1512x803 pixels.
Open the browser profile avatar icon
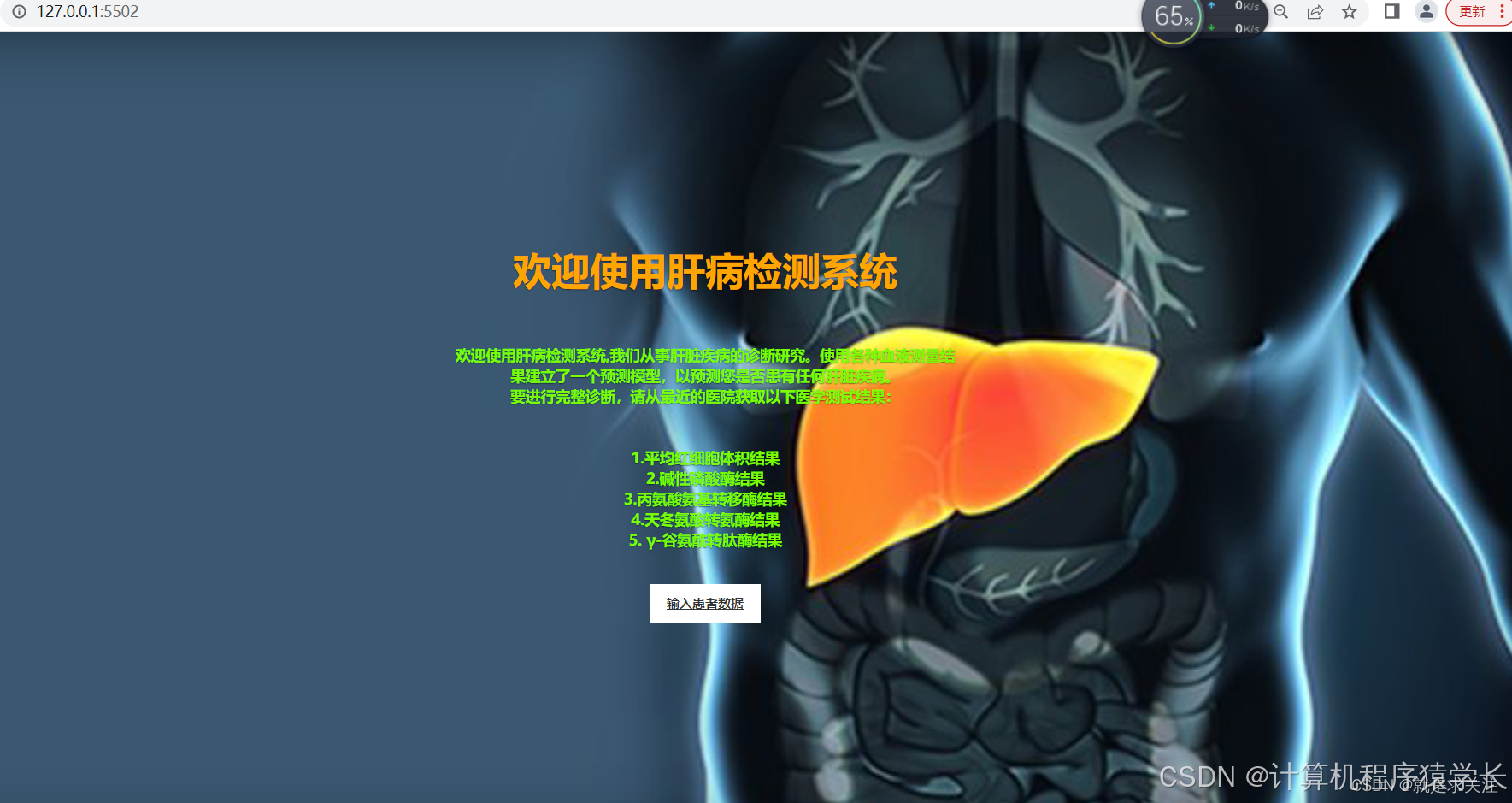point(1426,12)
